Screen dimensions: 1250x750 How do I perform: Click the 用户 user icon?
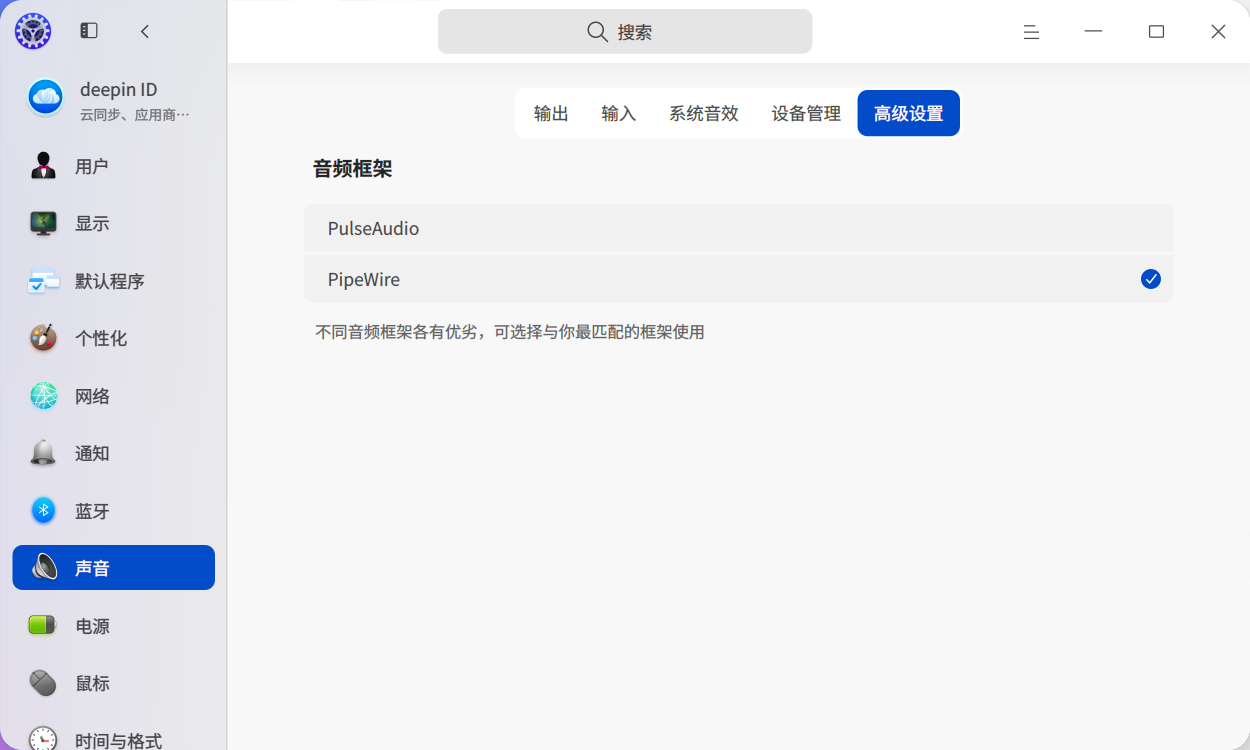(43, 166)
